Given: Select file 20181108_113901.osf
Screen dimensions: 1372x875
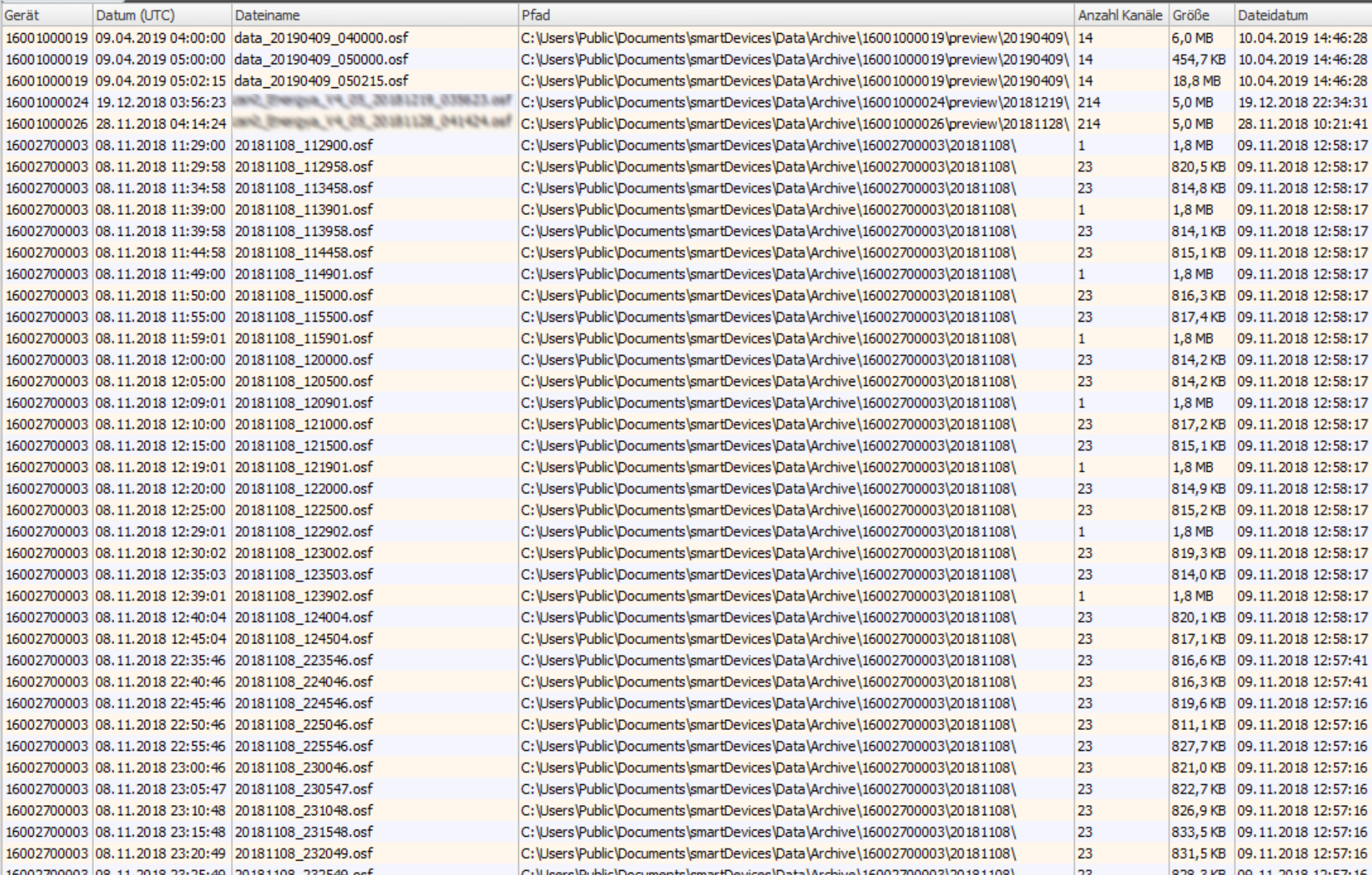Looking at the screenshot, I should pyautogui.click(x=304, y=210).
